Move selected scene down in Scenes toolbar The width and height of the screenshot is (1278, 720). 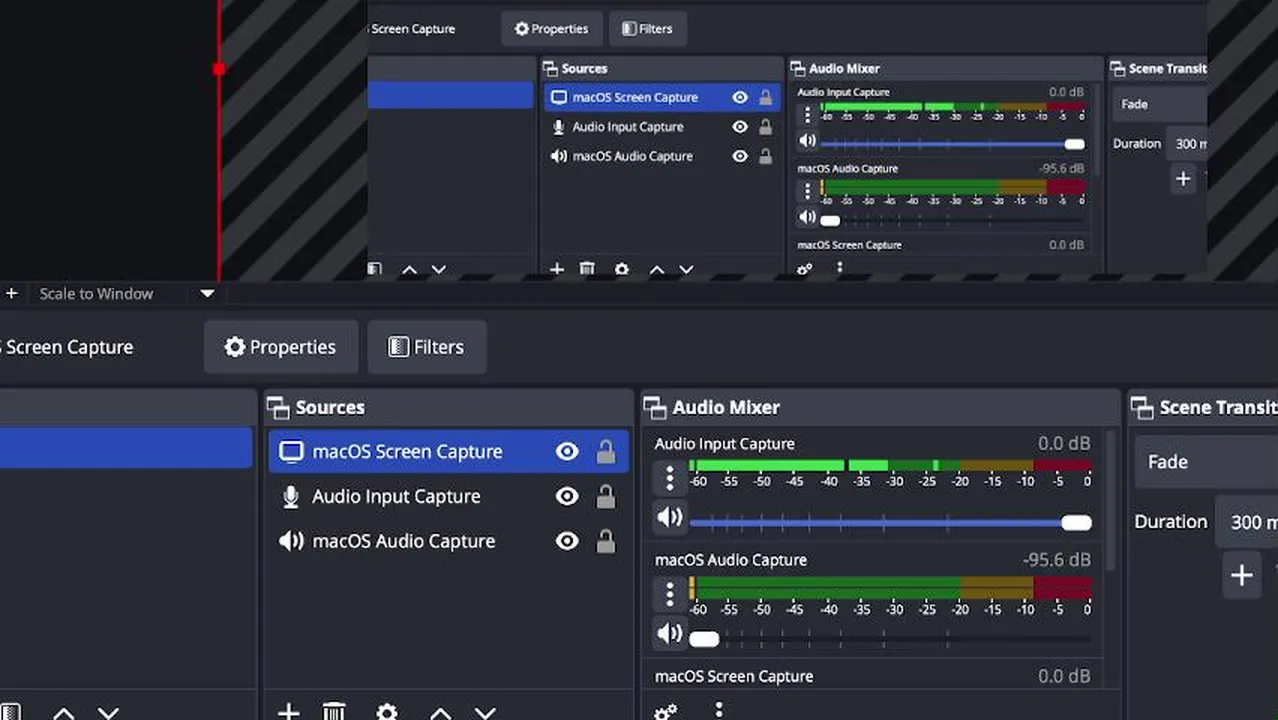pos(108,713)
